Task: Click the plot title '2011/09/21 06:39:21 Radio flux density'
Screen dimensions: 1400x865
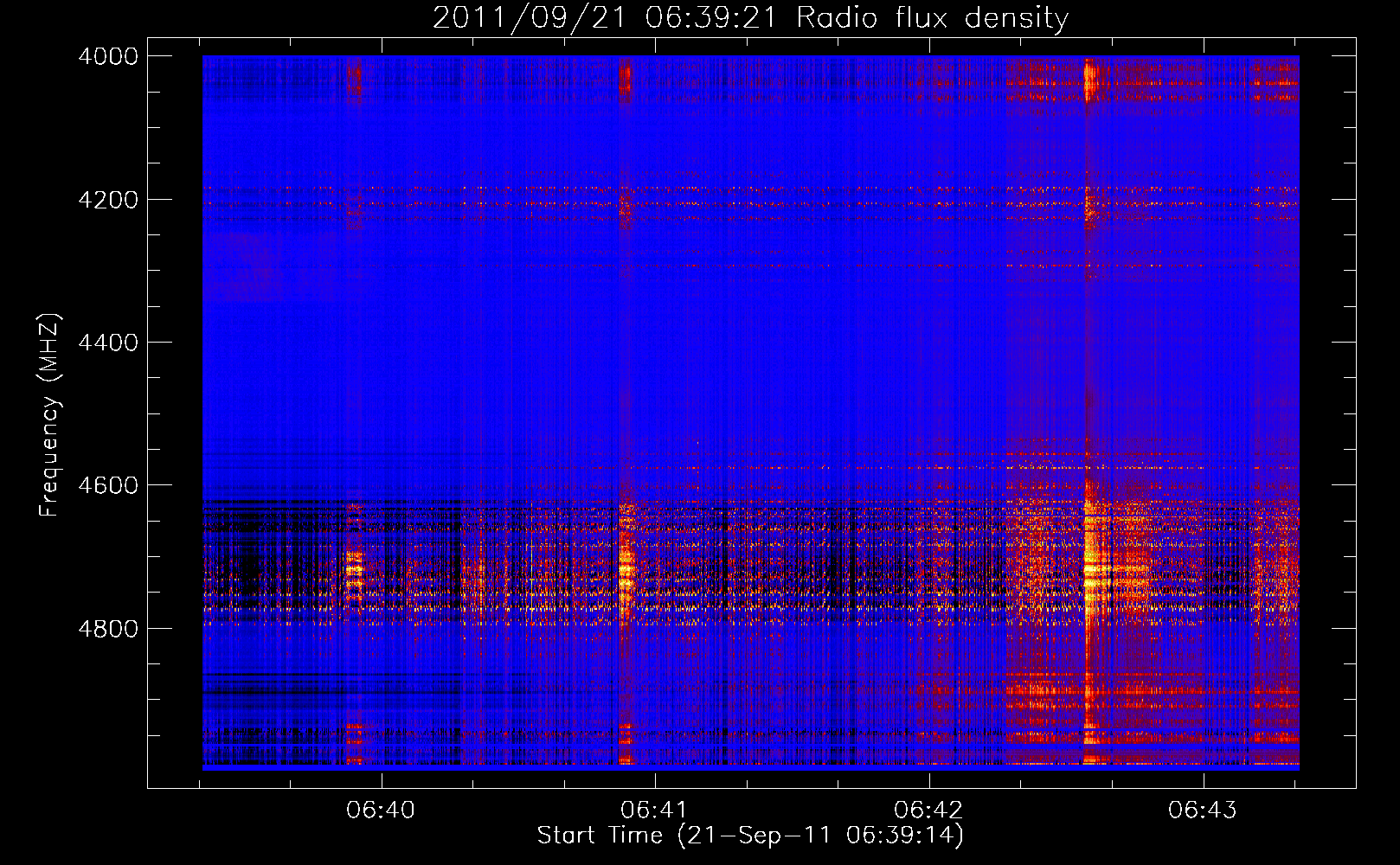Action: point(750,18)
